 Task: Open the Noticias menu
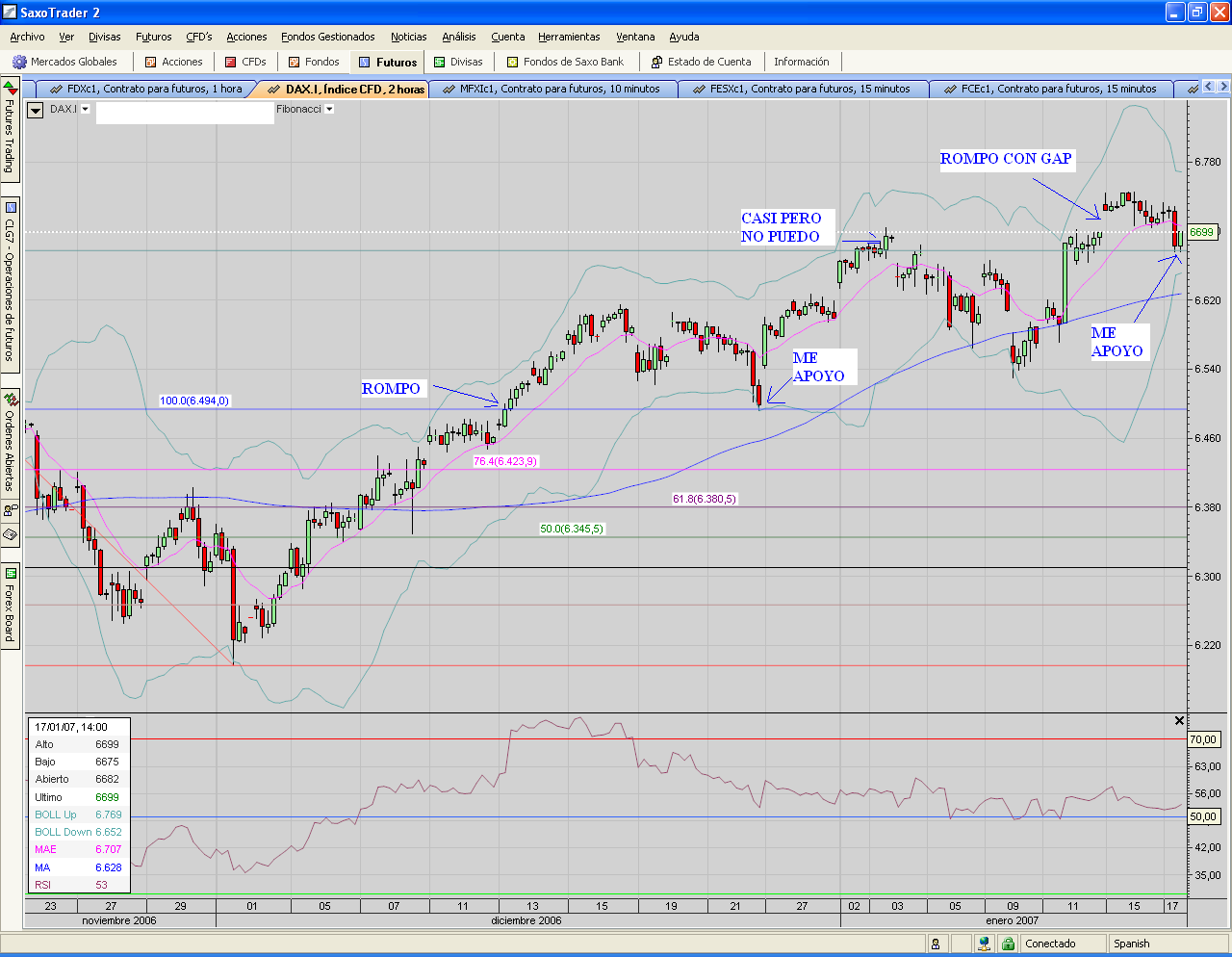[x=409, y=37]
